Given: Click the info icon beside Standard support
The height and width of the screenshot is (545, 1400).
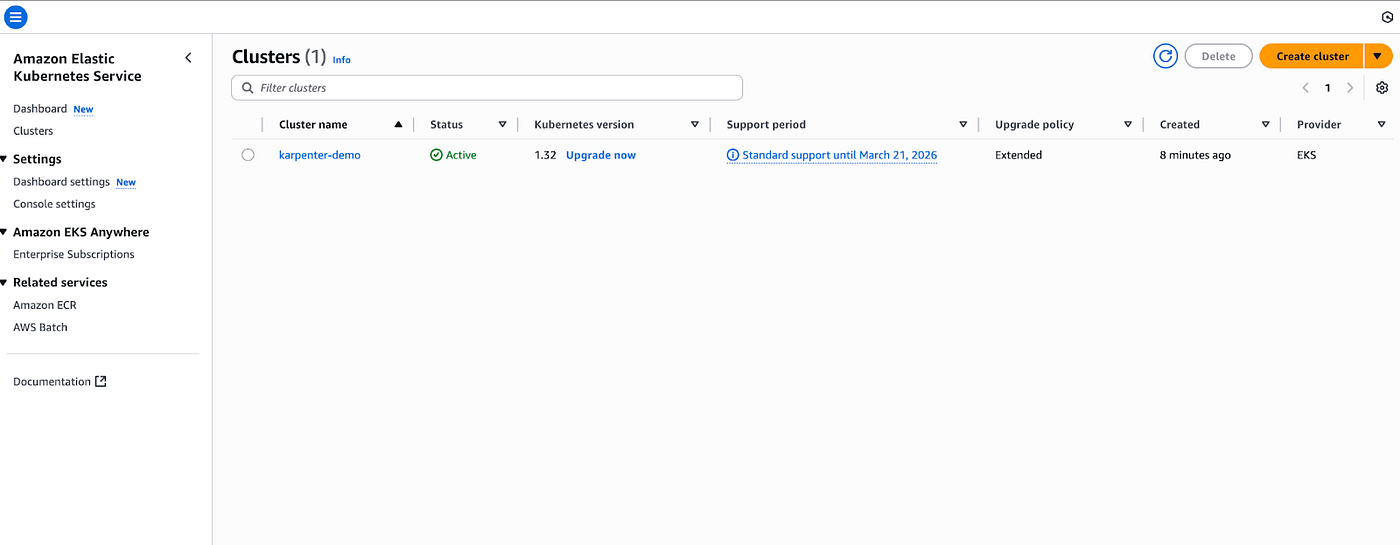Looking at the screenshot, I should [x=733, y=155].
